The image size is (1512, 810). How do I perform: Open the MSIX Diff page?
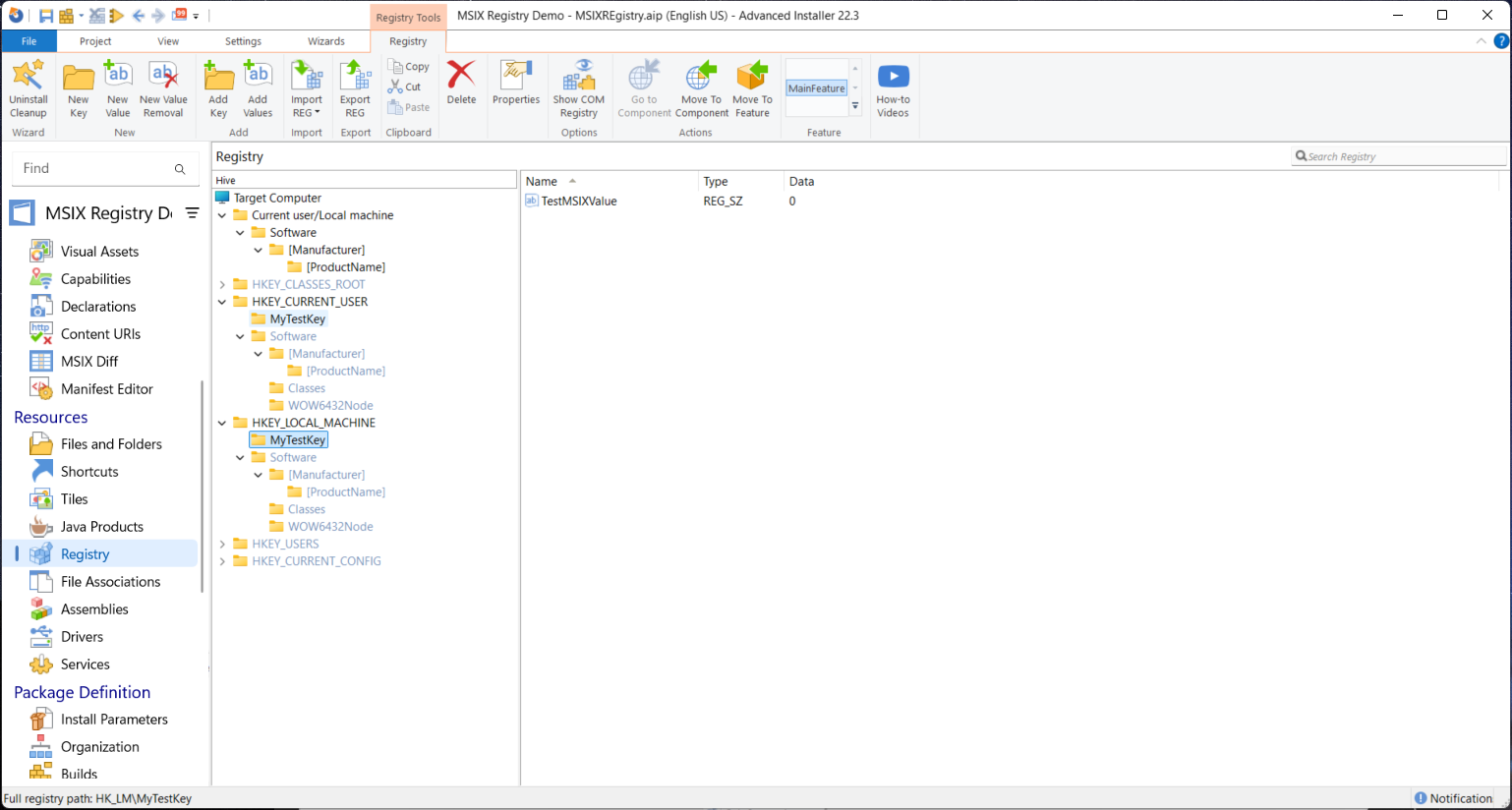coord(89,362)
